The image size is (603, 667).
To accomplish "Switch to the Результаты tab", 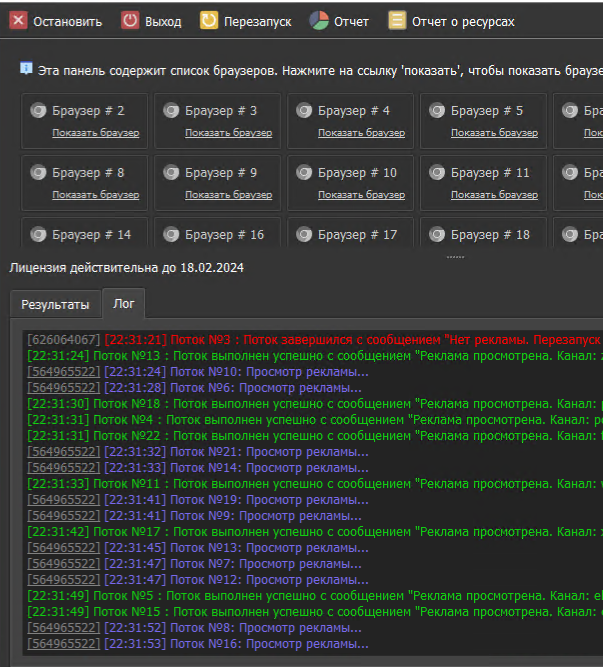I will (55, 304).
